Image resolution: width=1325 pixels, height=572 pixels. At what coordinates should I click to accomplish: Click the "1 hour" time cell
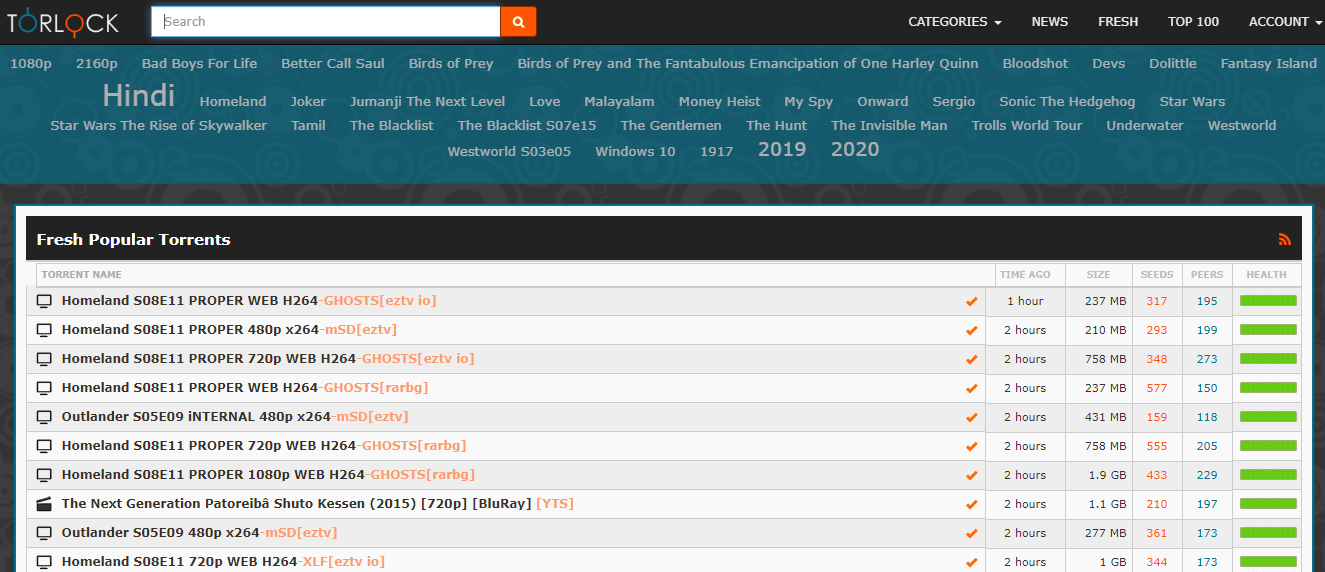(1025, 301)
